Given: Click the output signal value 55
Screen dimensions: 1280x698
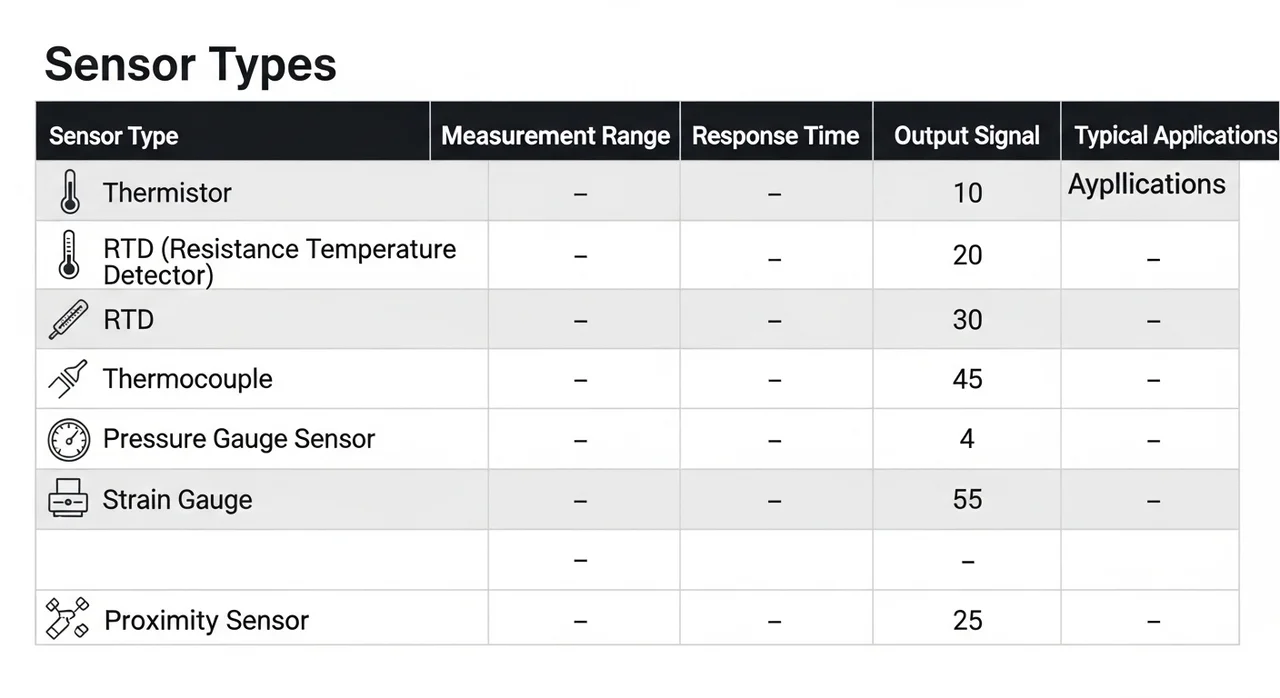Looking at the screenshot, I should click(967, 499).
